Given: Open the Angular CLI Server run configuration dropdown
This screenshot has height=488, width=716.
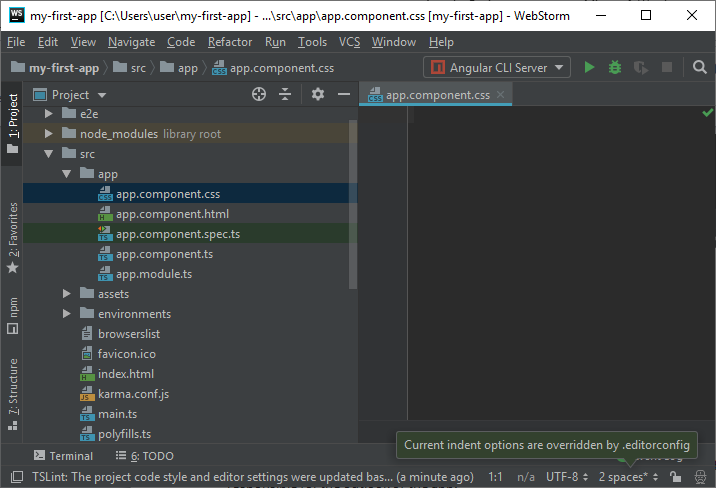Looking at the screenshot, I should point(497,68).
